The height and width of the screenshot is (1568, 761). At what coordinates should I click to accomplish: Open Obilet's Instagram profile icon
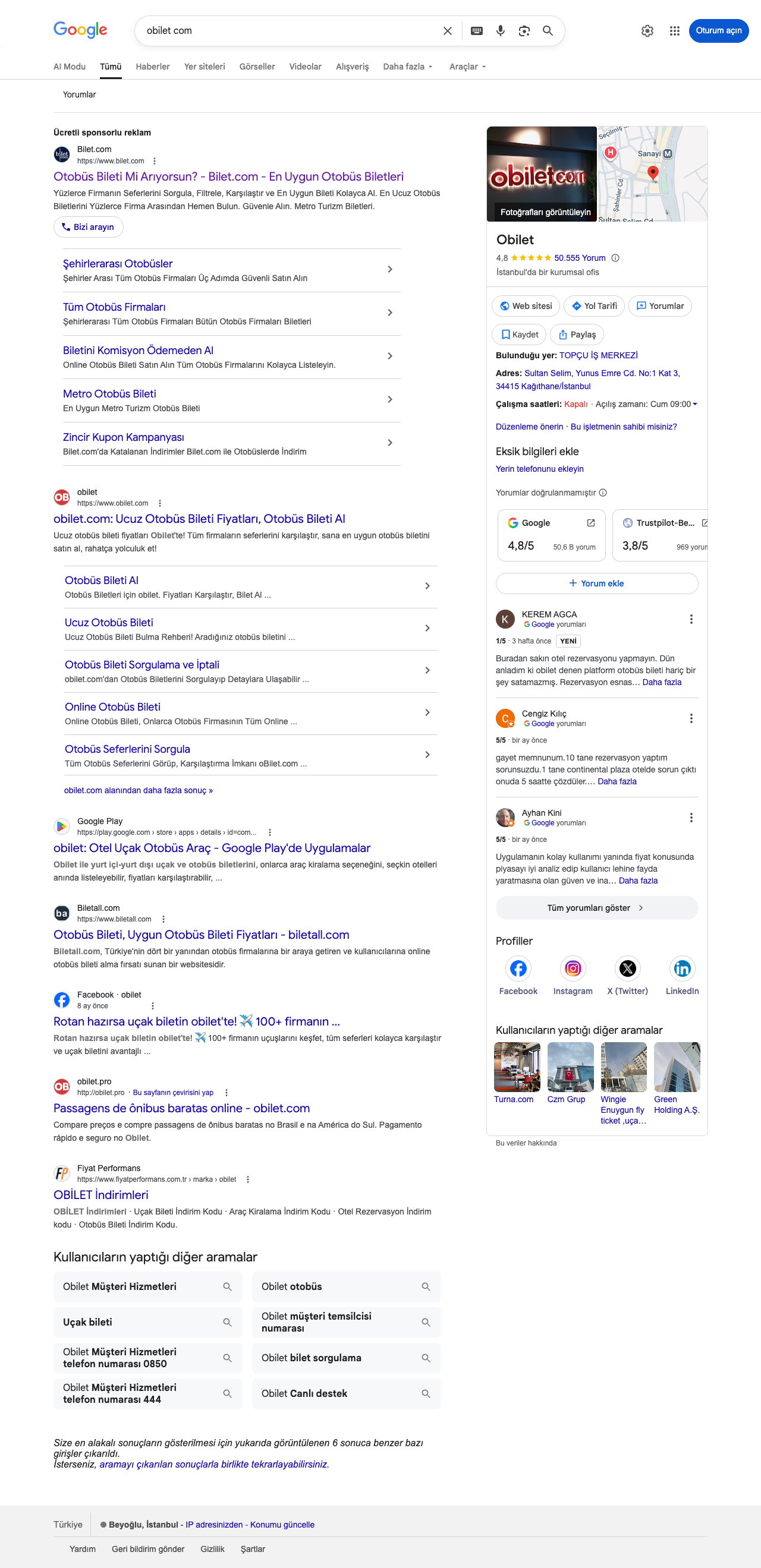pyautogui.click(x=573, y=968)
